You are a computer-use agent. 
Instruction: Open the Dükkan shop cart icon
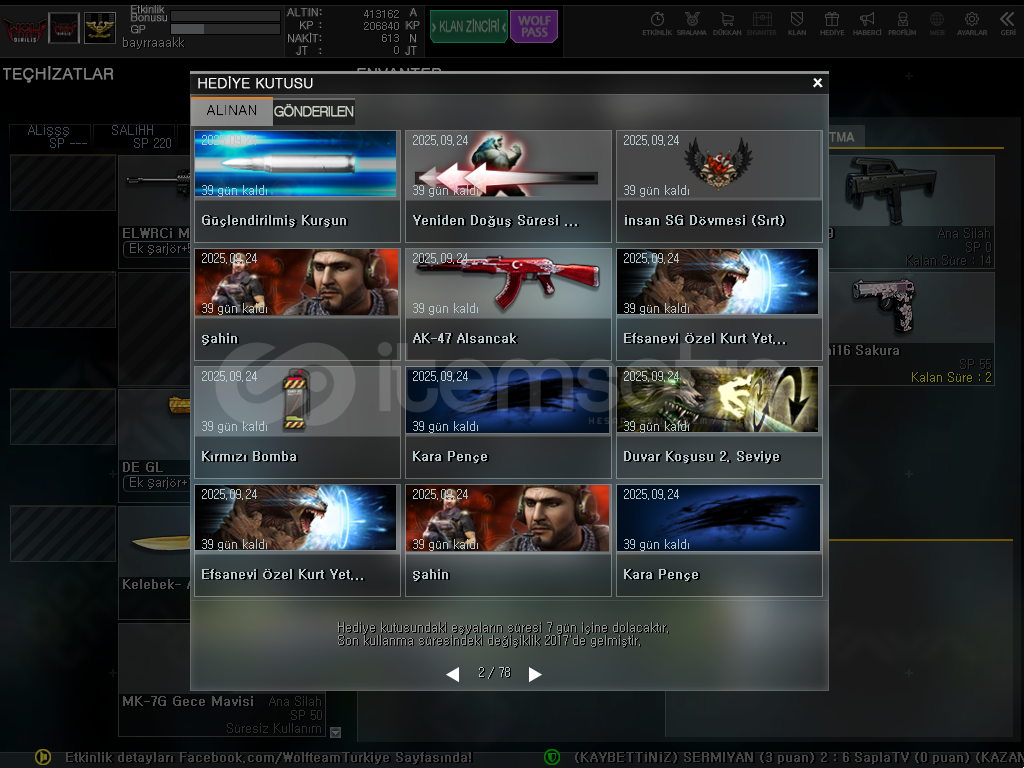tap(727, 24)
